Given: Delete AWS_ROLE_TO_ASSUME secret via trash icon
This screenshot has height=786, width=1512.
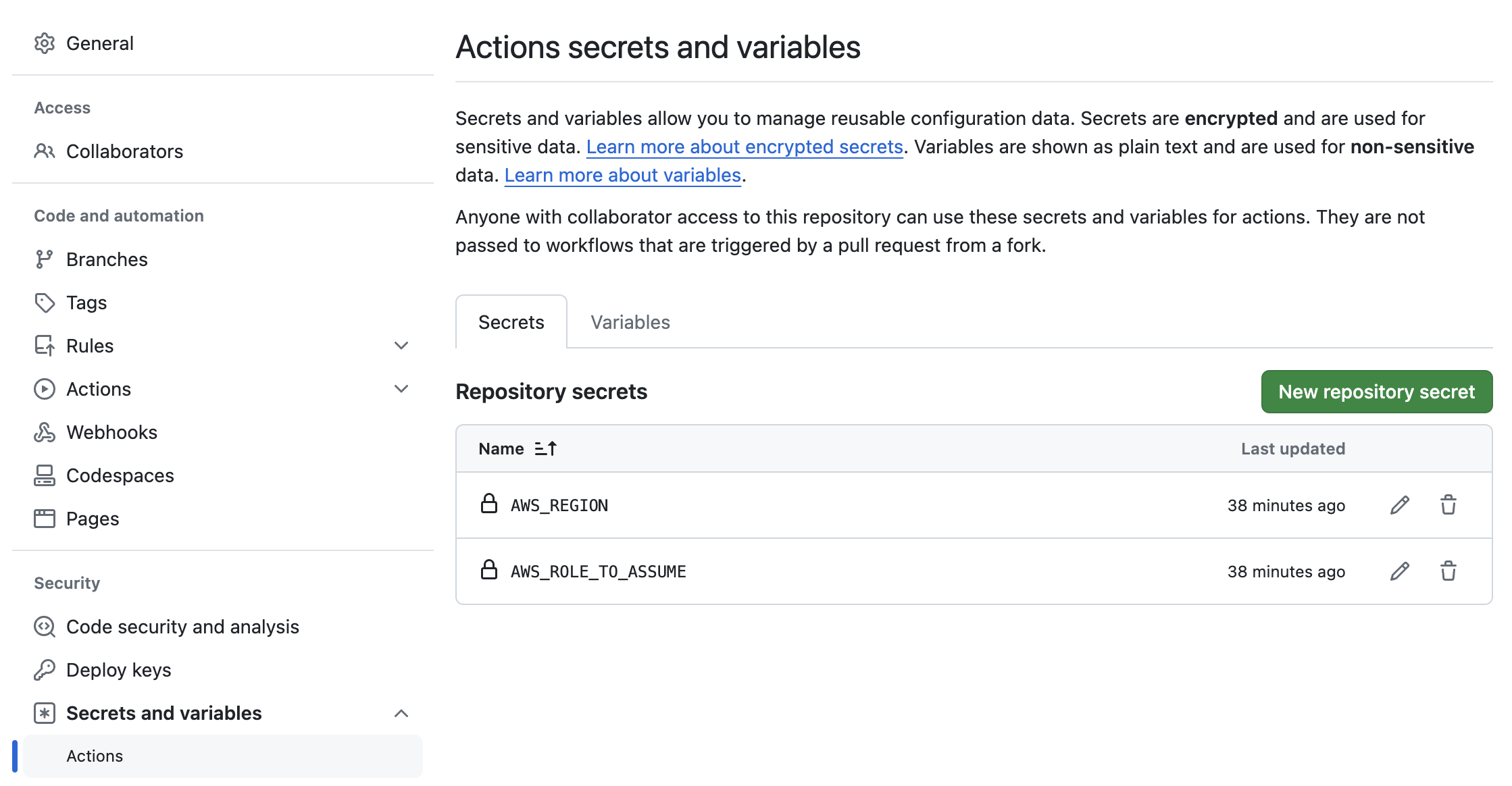Looking at the screenshot, I should (1448, 571).
